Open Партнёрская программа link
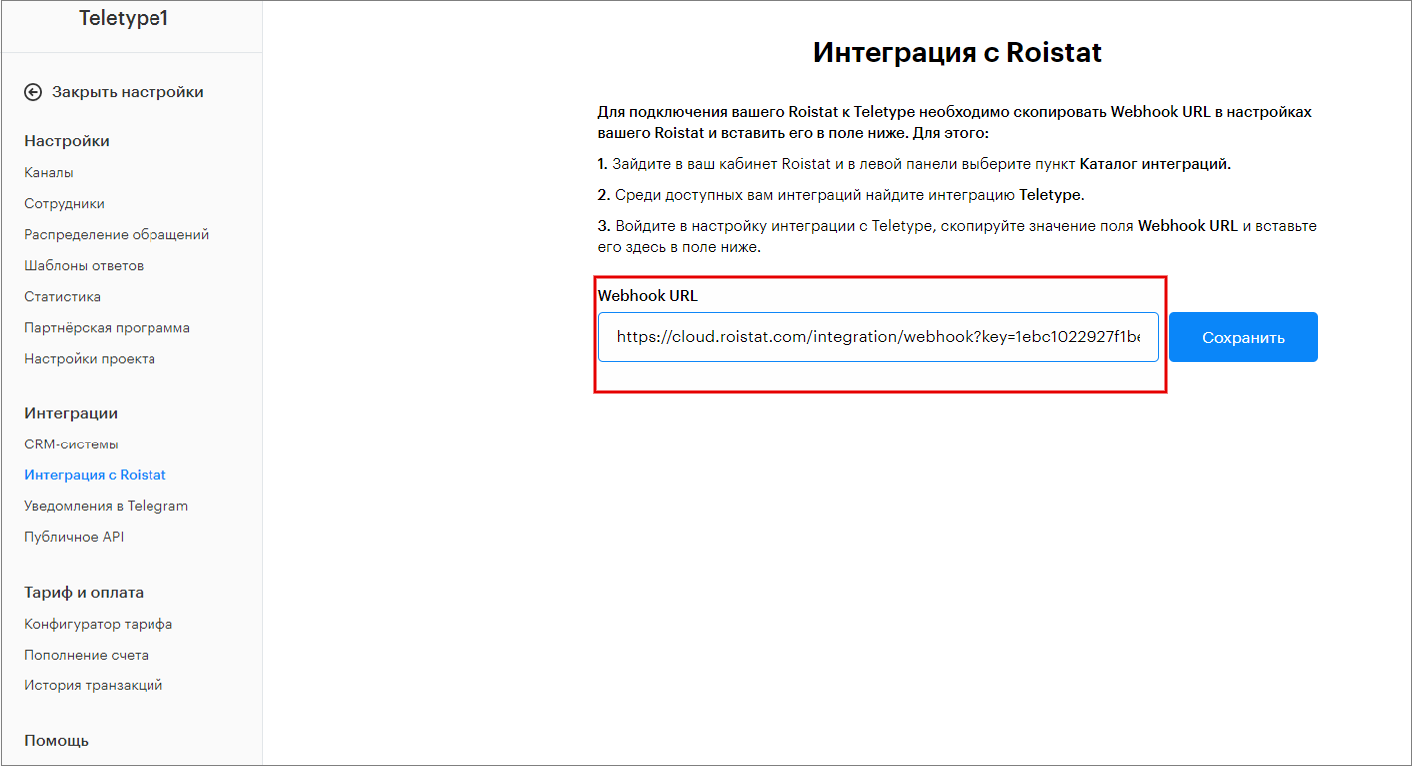1415x766 pixels. [x=107, y=328]
